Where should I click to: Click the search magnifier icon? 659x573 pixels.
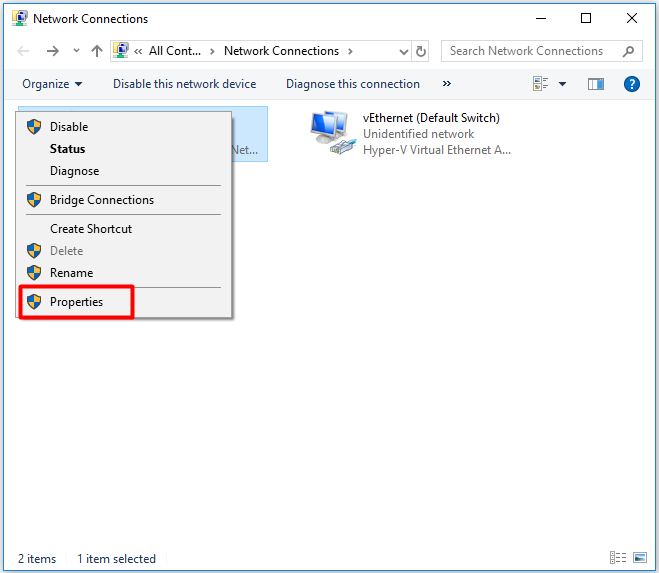point(628,51)
